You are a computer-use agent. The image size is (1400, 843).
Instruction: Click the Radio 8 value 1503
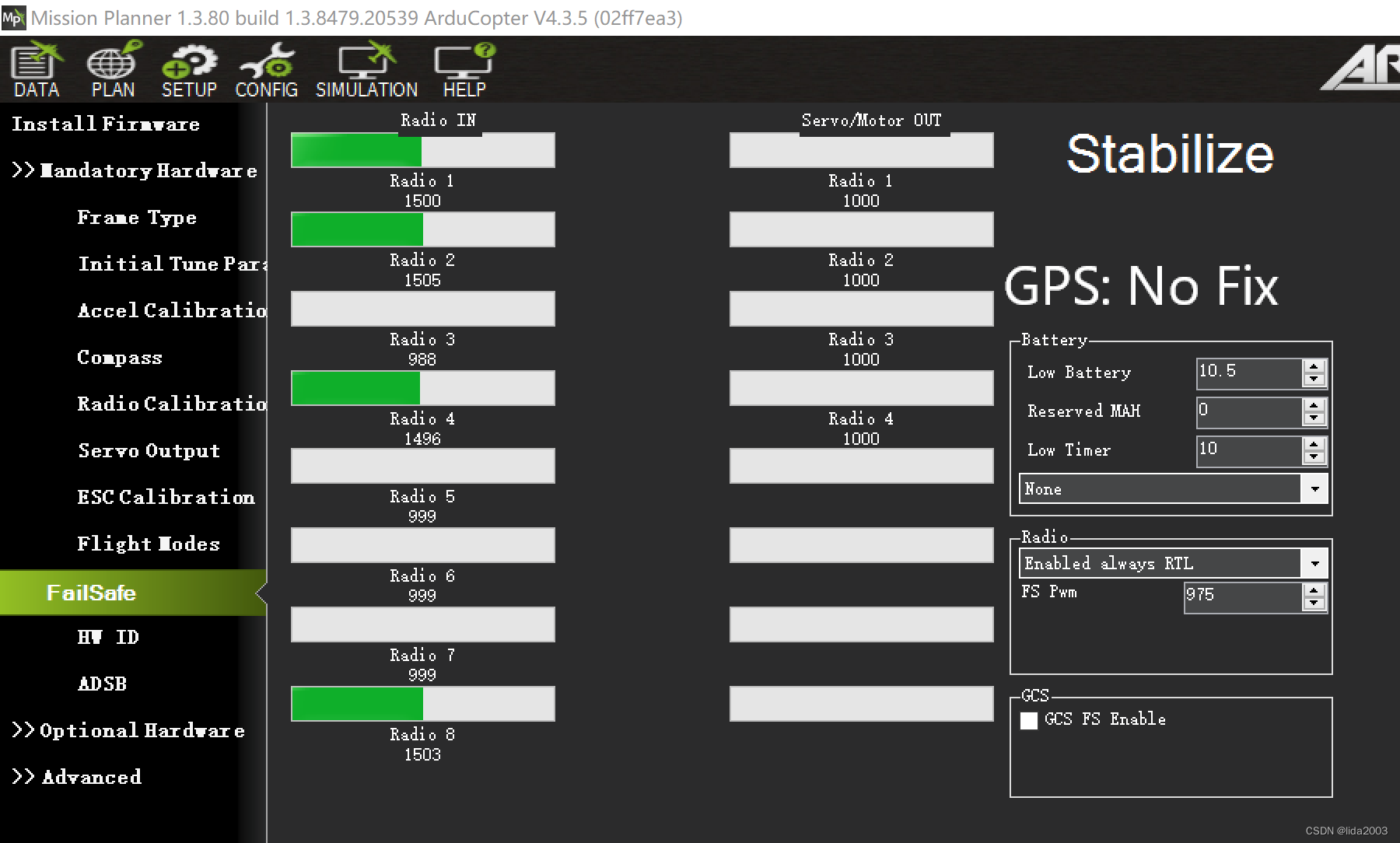click(x=422, y=754)
